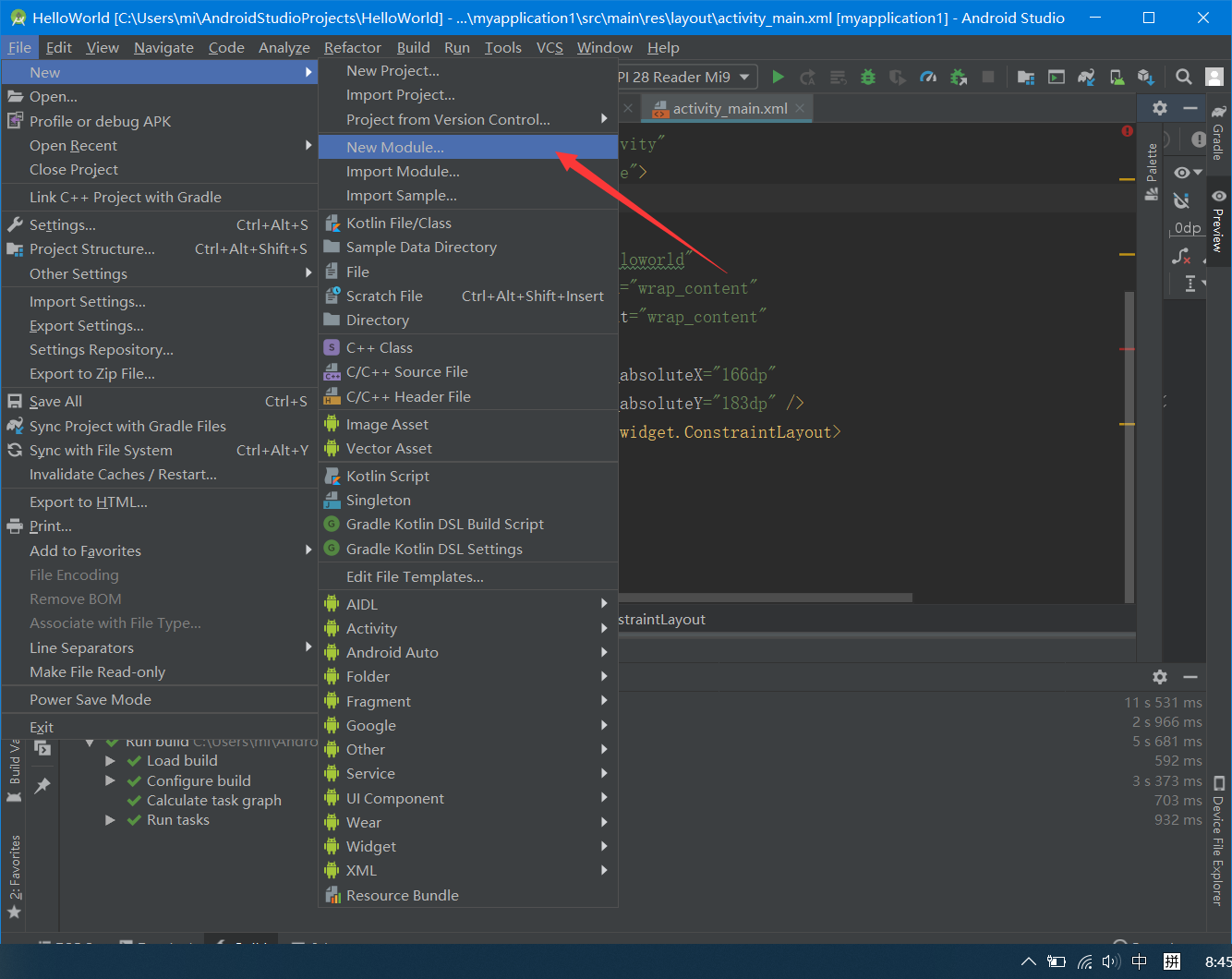1232x979 pixels.
Task: Click the default margin 0dp field
Action: tap(1188, 228)
